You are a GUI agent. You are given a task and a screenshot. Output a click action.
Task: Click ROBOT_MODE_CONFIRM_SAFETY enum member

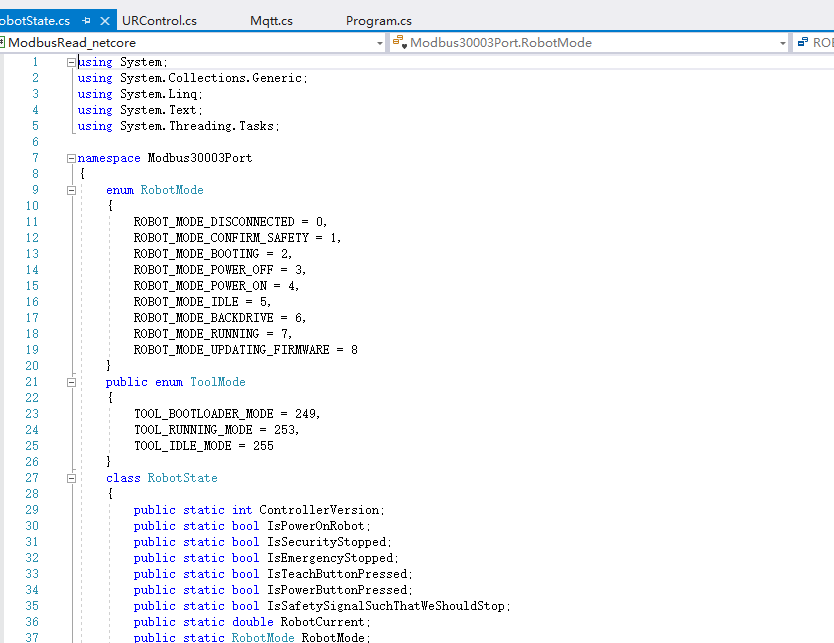(221, 238)
